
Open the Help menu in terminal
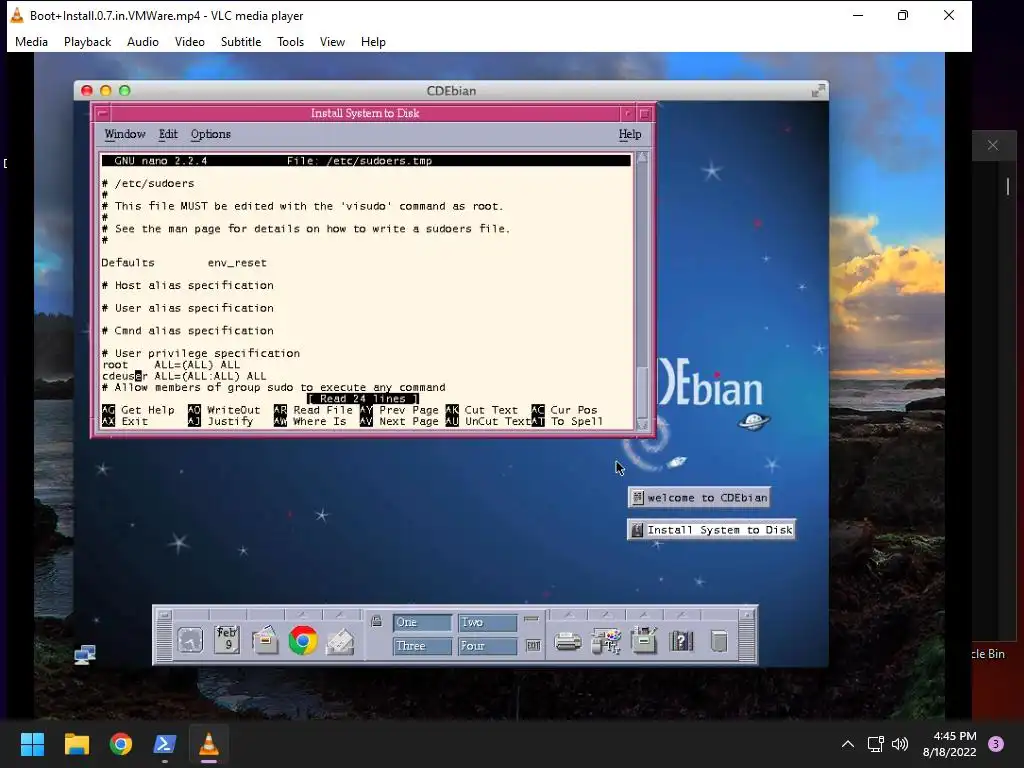click(x=630, y=134)
